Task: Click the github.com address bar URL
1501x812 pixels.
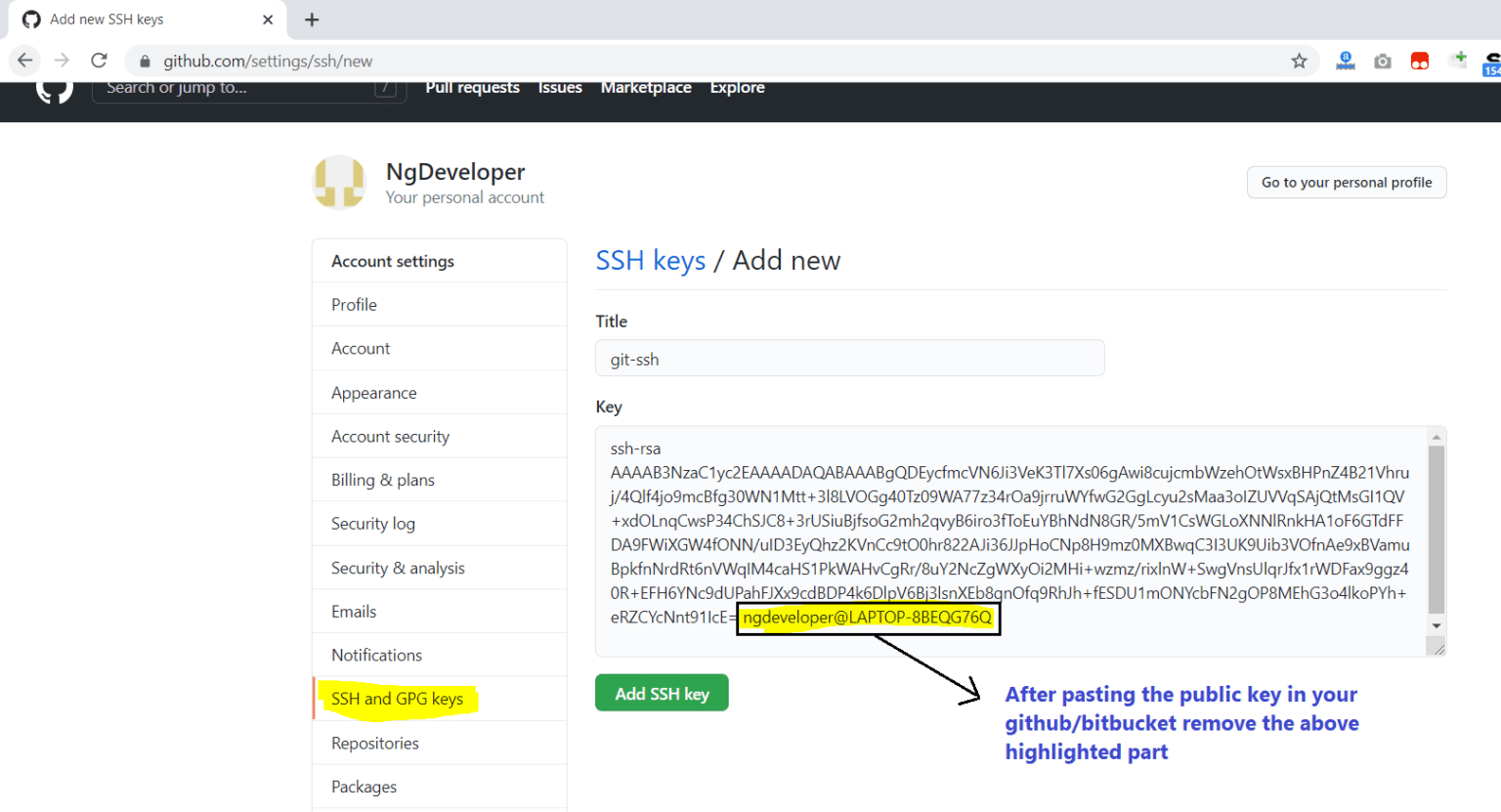Action: pos(268,62)
